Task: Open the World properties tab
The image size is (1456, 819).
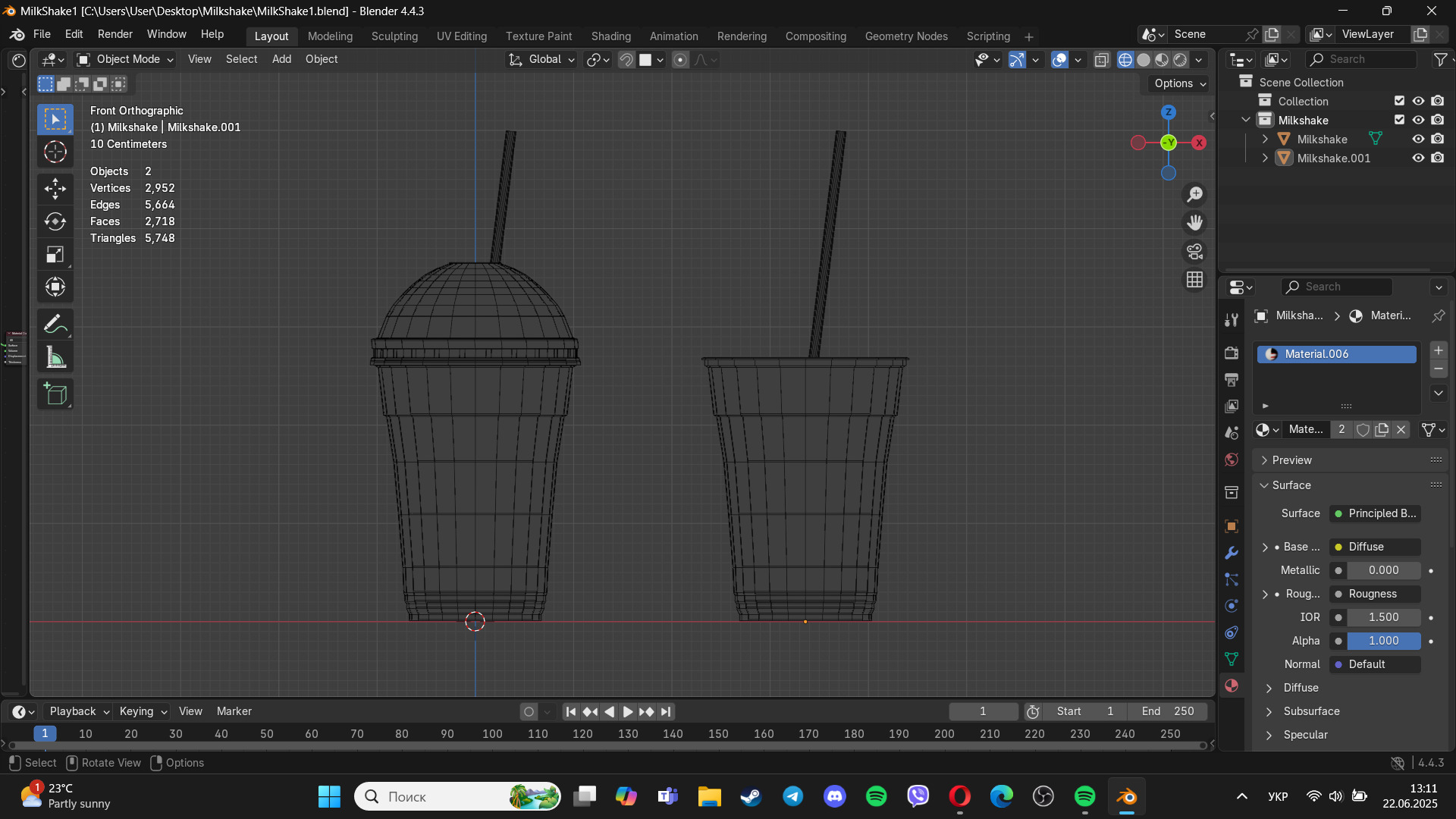Action: pyautogui.click(x=1232, y=460)
